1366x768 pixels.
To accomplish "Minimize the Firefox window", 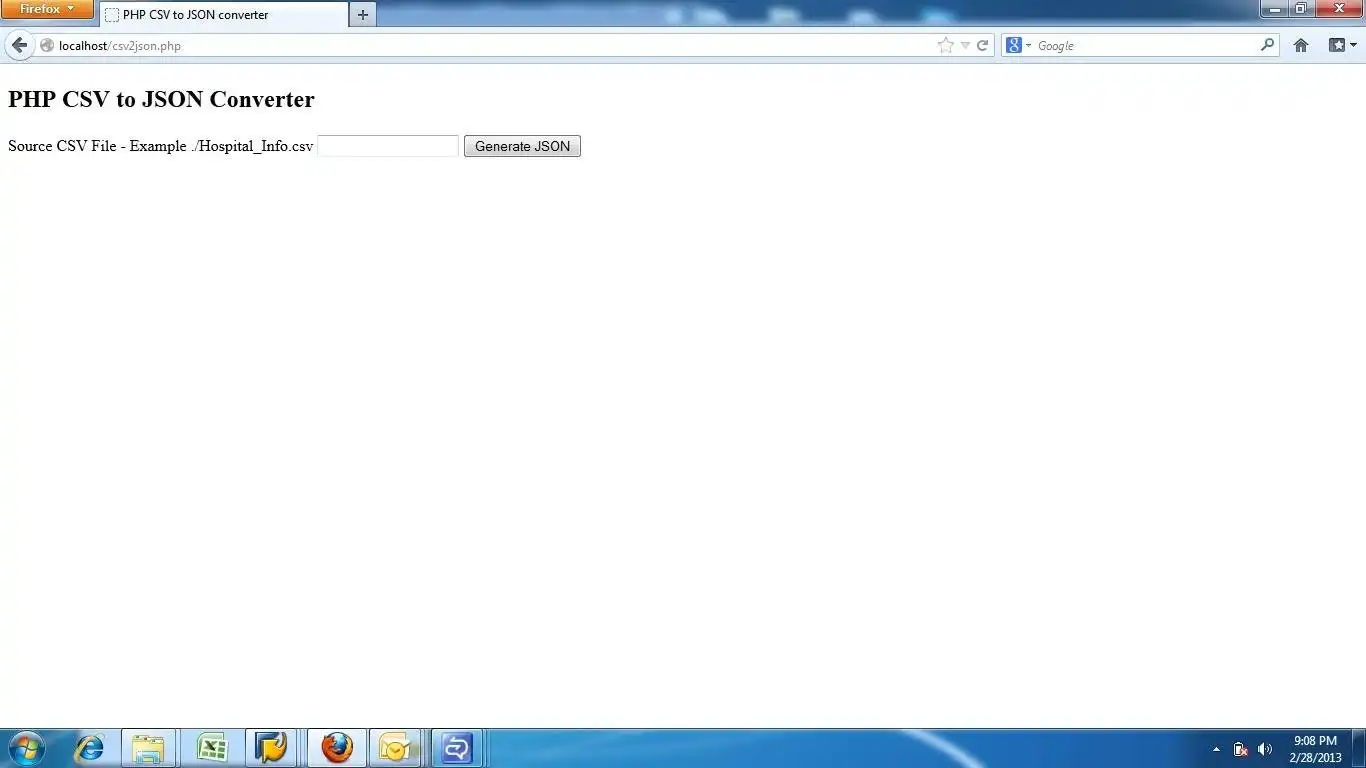I will pos(1274,9).
